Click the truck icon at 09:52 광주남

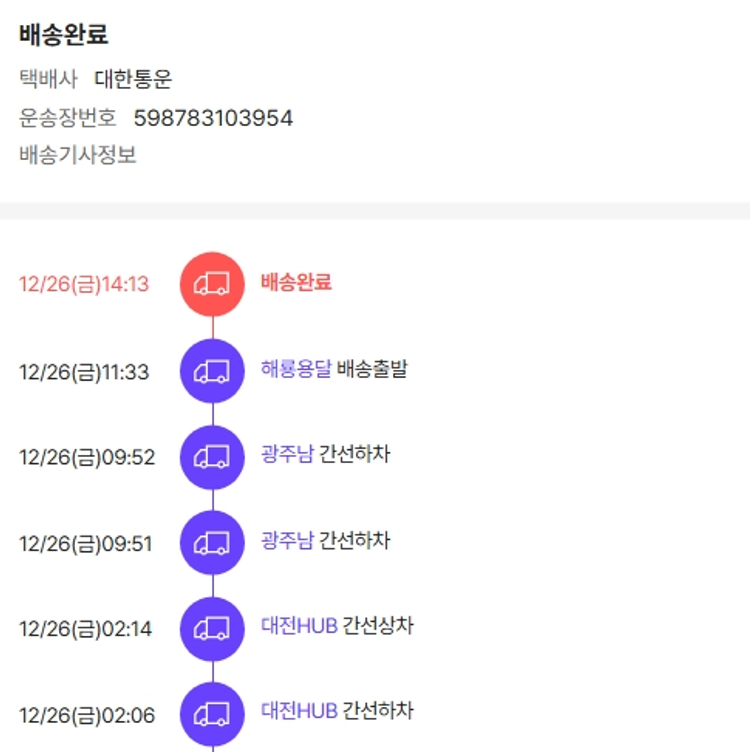tap(212, 457)
